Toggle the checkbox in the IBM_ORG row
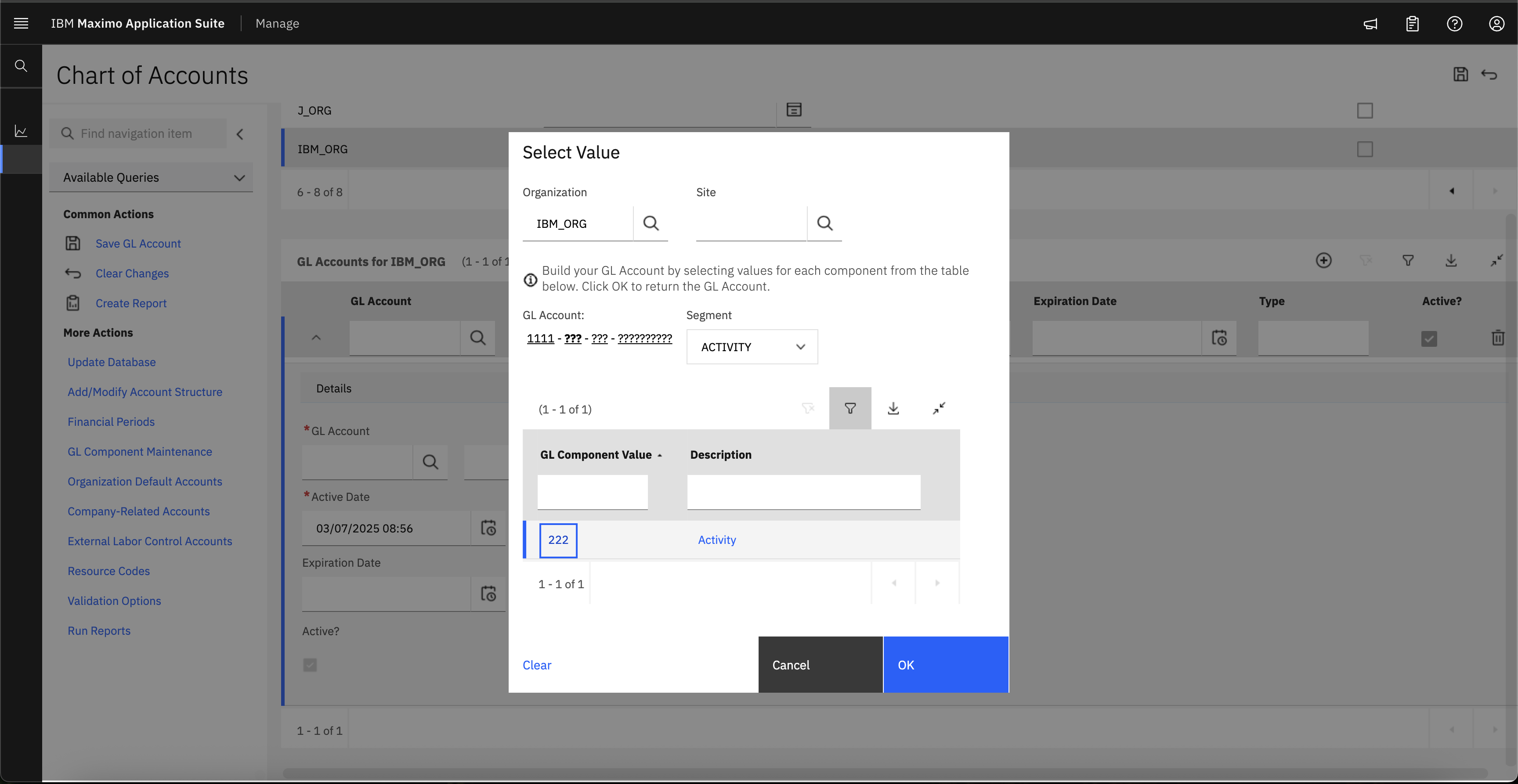 point(1365,149)
